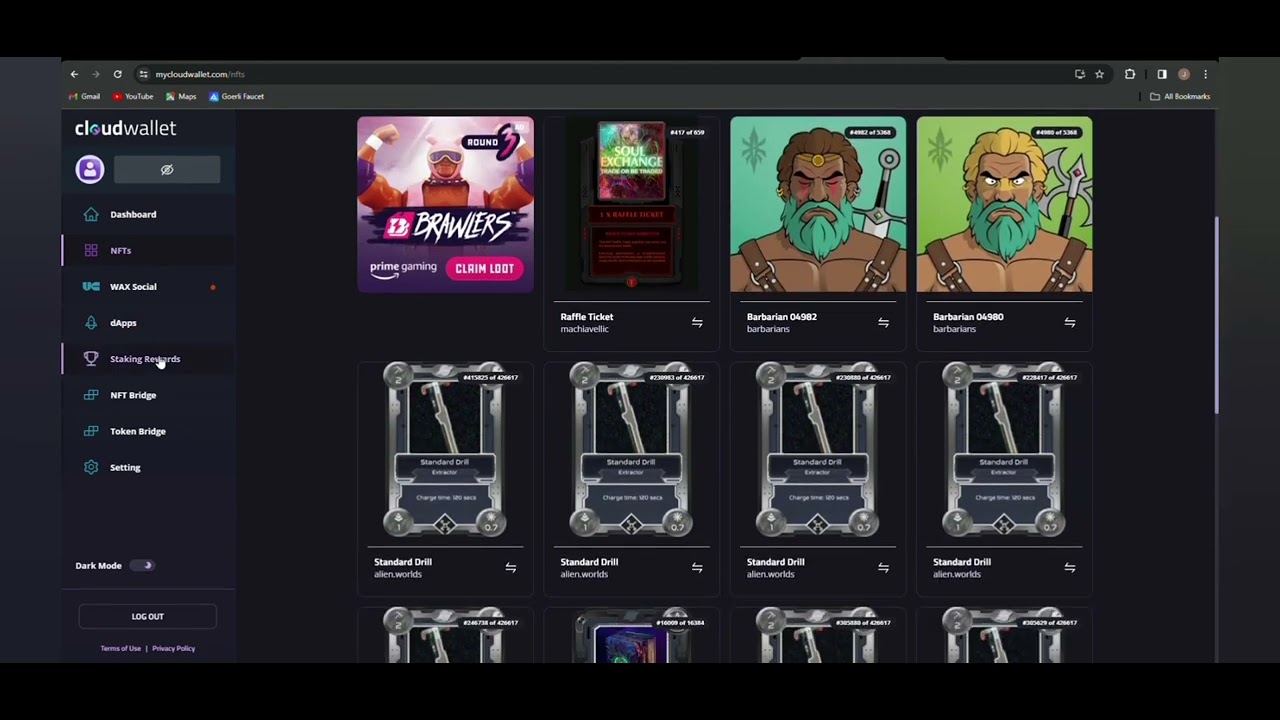Screen dimensions: 1280x720
Task: Click the WAX Social icon
Action: (91, 287)
